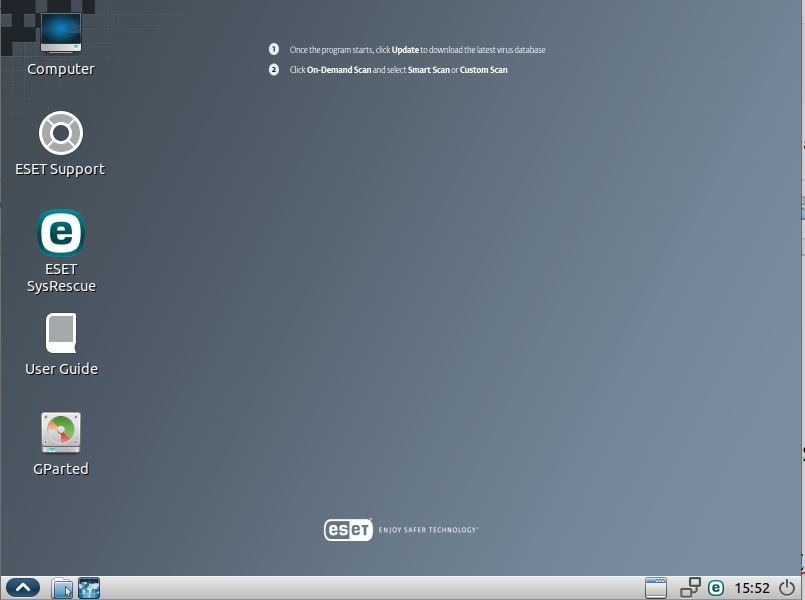Select the GParted label text
The image size is (805, 600).
pyautogui.click(x=61, y=469)
